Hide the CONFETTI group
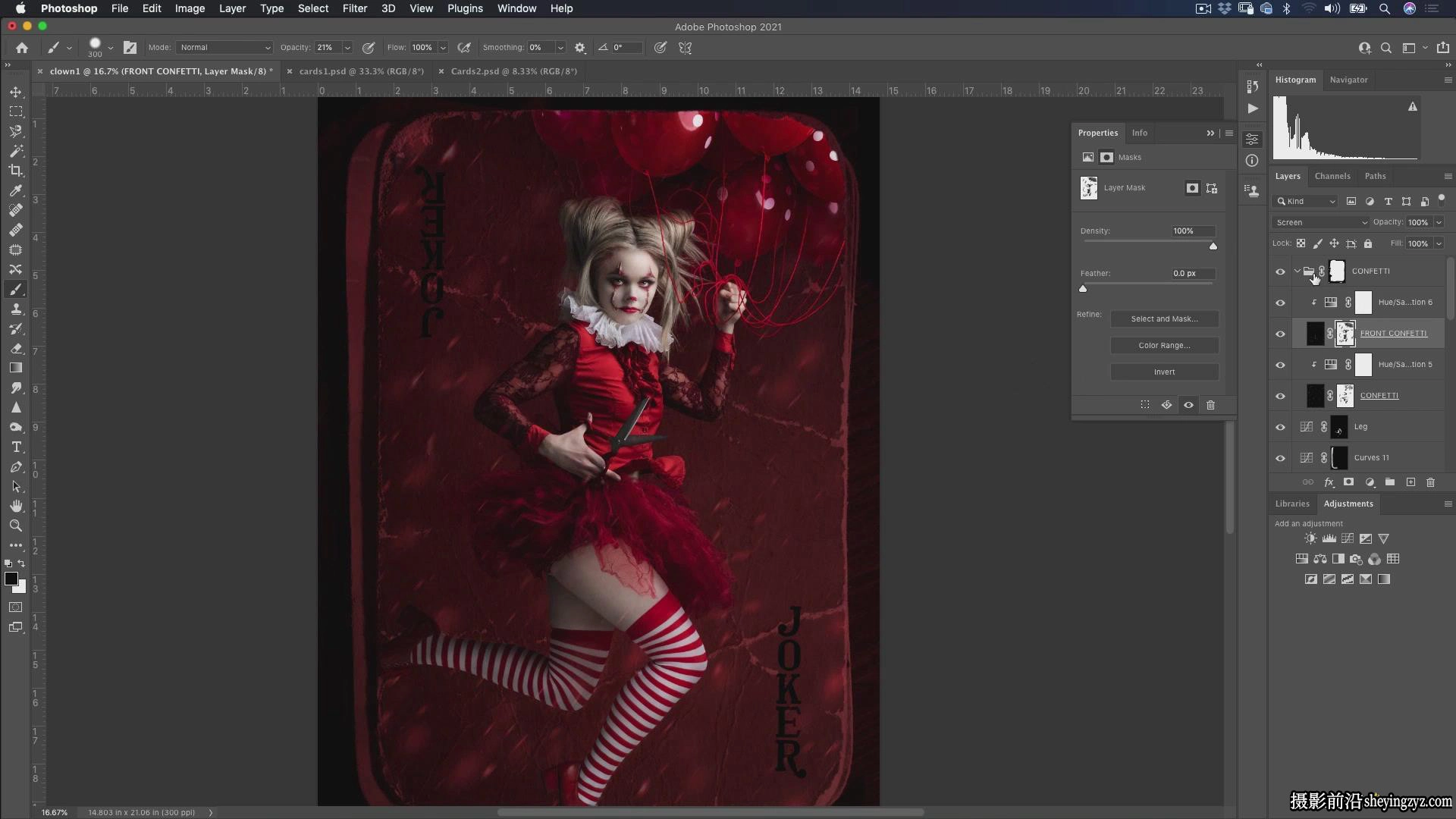The width and height of the screenshot is (1456, 819). [1281, 271]
